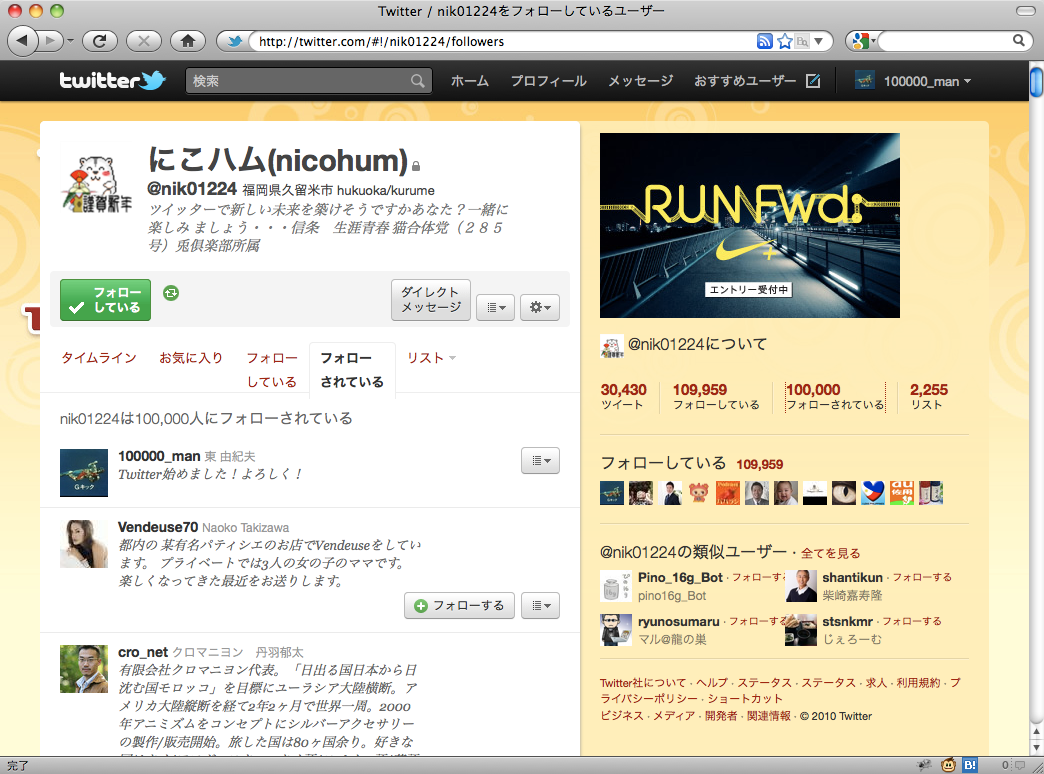Open the browser history dropdown arrow
This screenshot has height=774, width=1044.
(x=70, y=41)
